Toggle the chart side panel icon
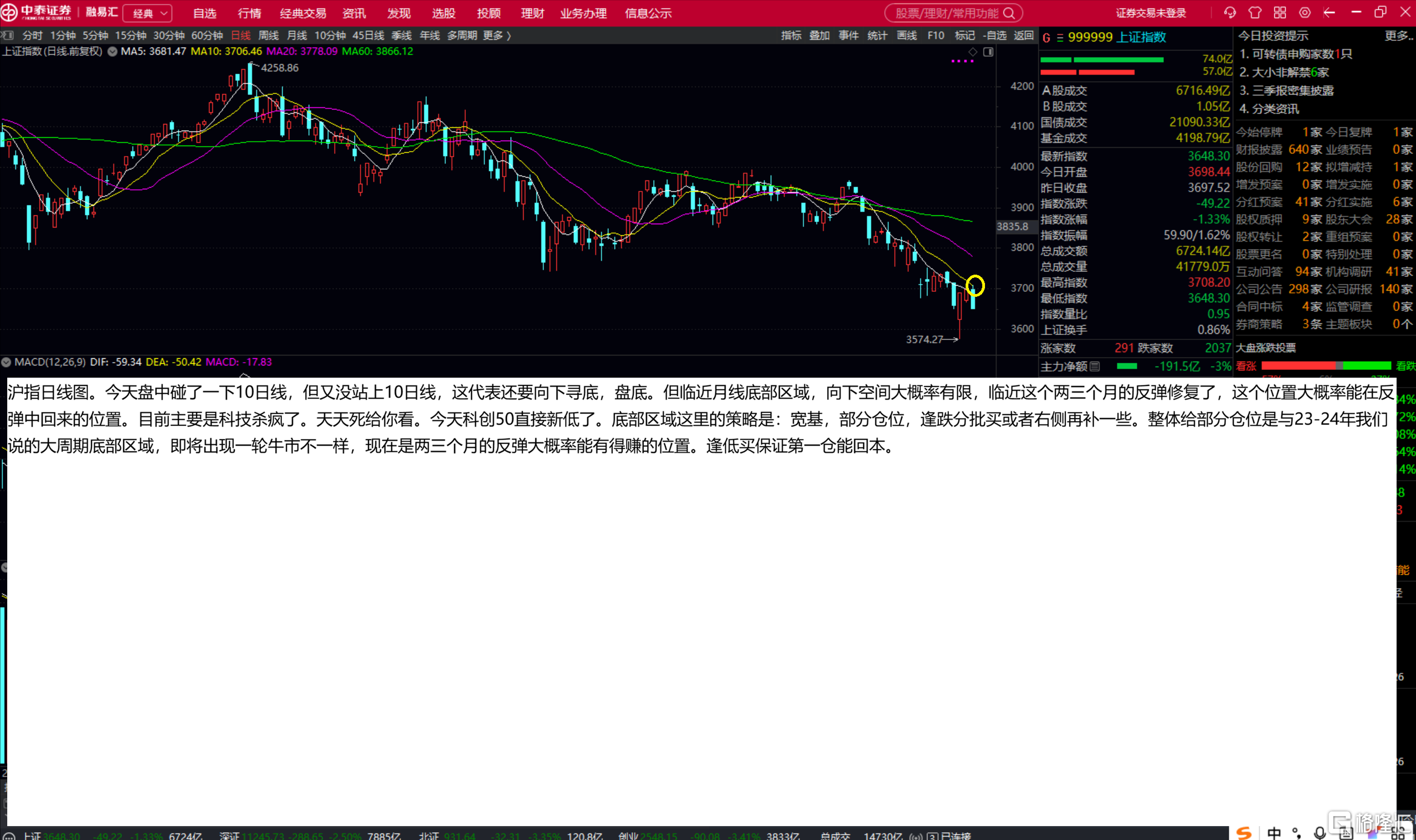Viewport: 1416px width, 840px height. pyautogui.click(x=988, y=52)
